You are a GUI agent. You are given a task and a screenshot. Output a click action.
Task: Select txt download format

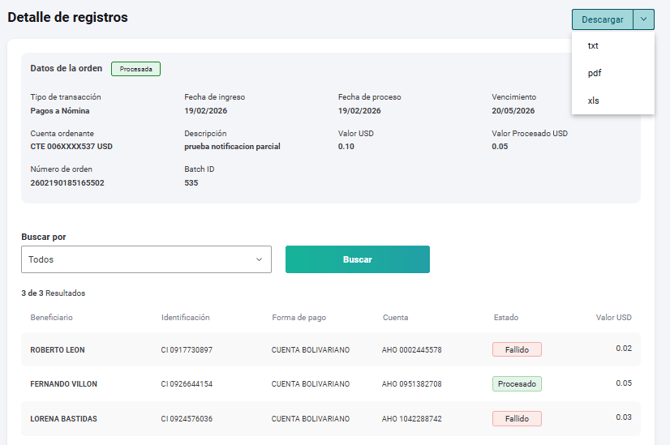tap(593, 46)
